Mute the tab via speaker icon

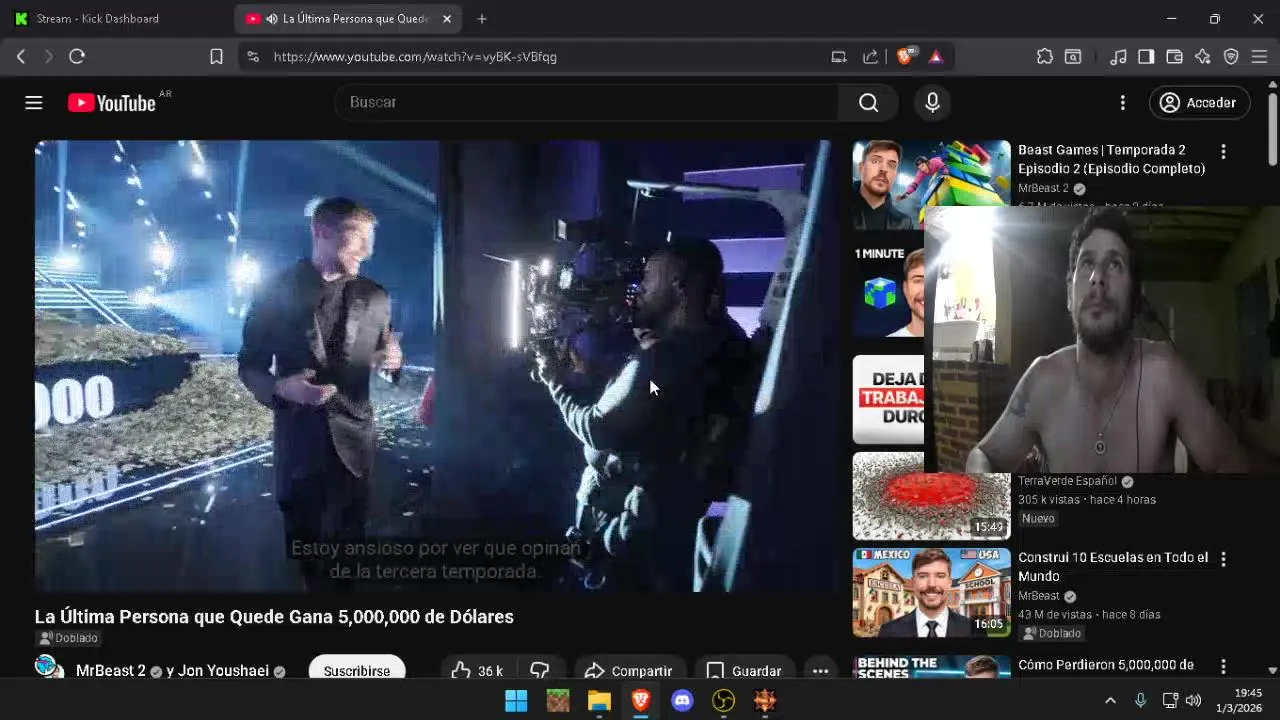(272, 19)
